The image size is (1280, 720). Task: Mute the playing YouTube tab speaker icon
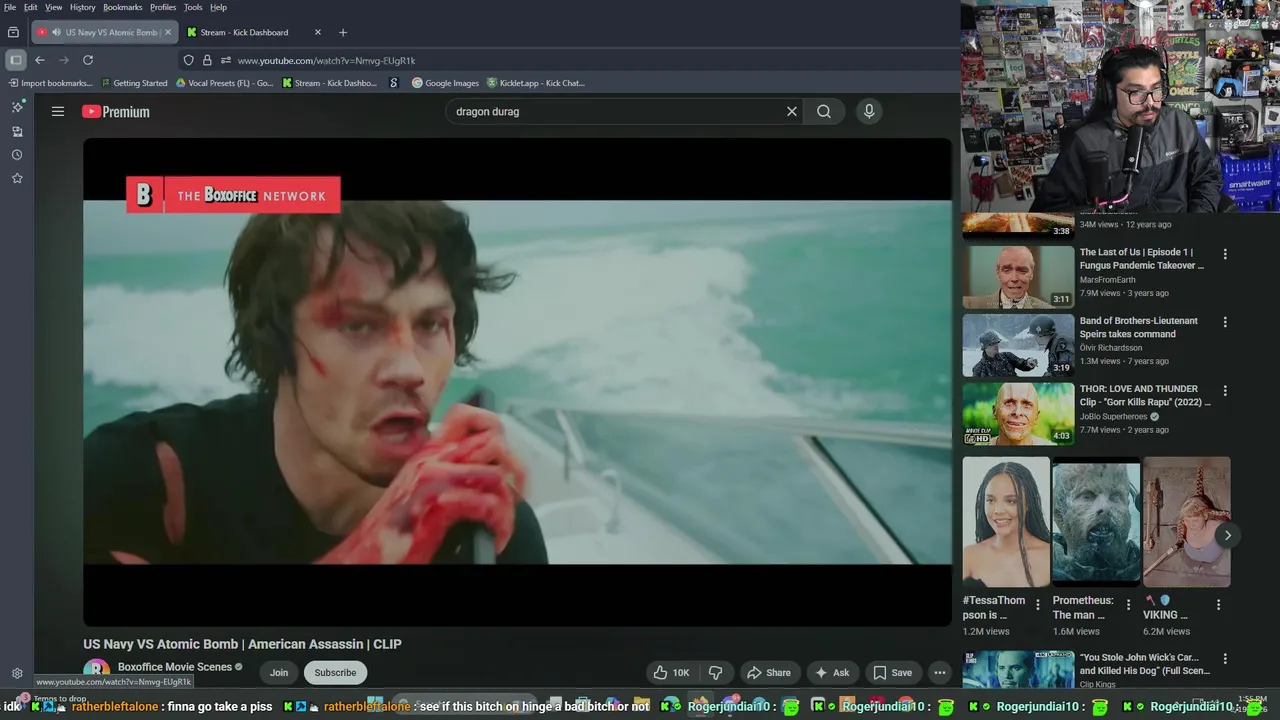pos(56,32)
